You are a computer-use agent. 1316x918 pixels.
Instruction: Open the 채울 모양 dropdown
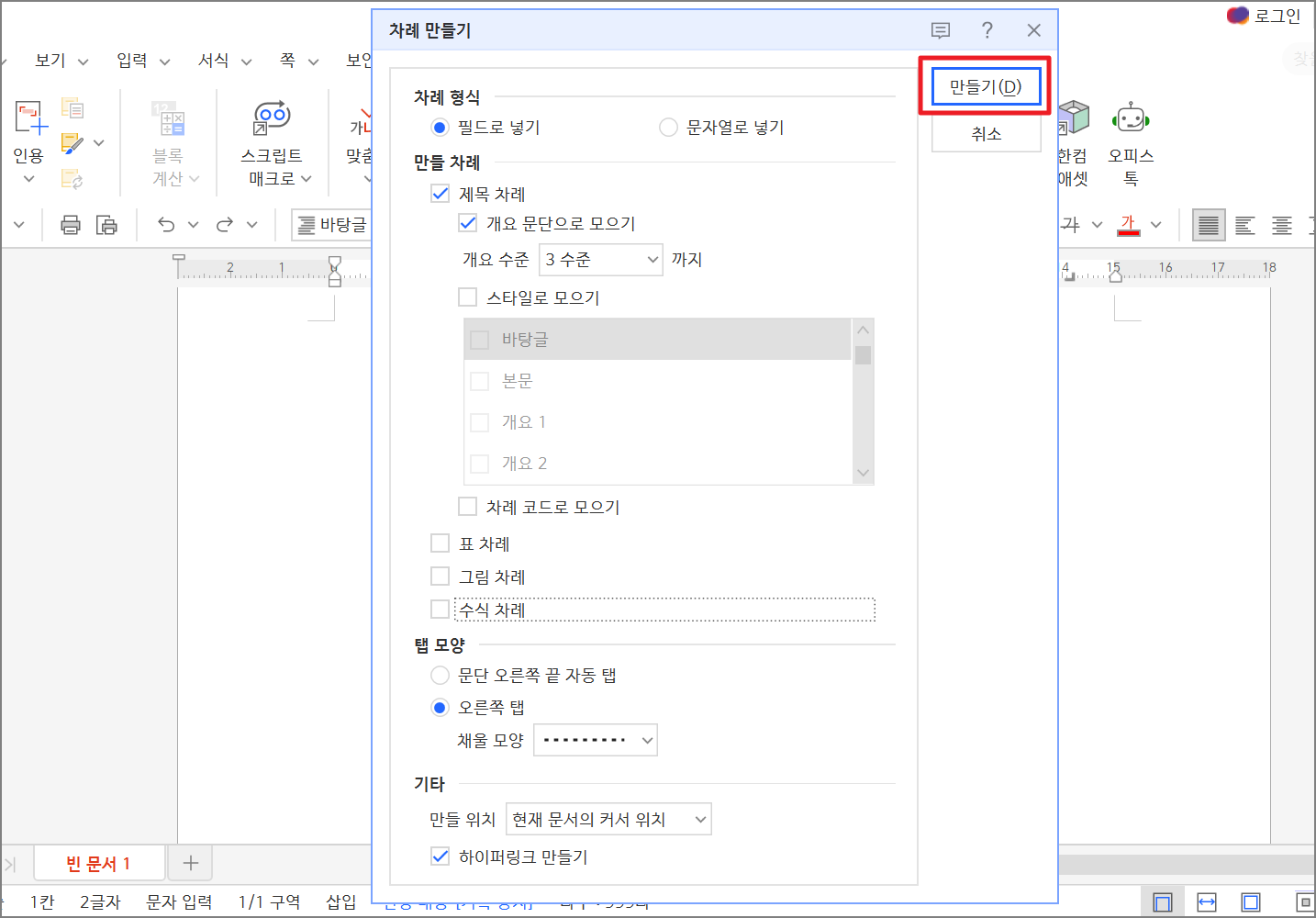click(596, 740)
